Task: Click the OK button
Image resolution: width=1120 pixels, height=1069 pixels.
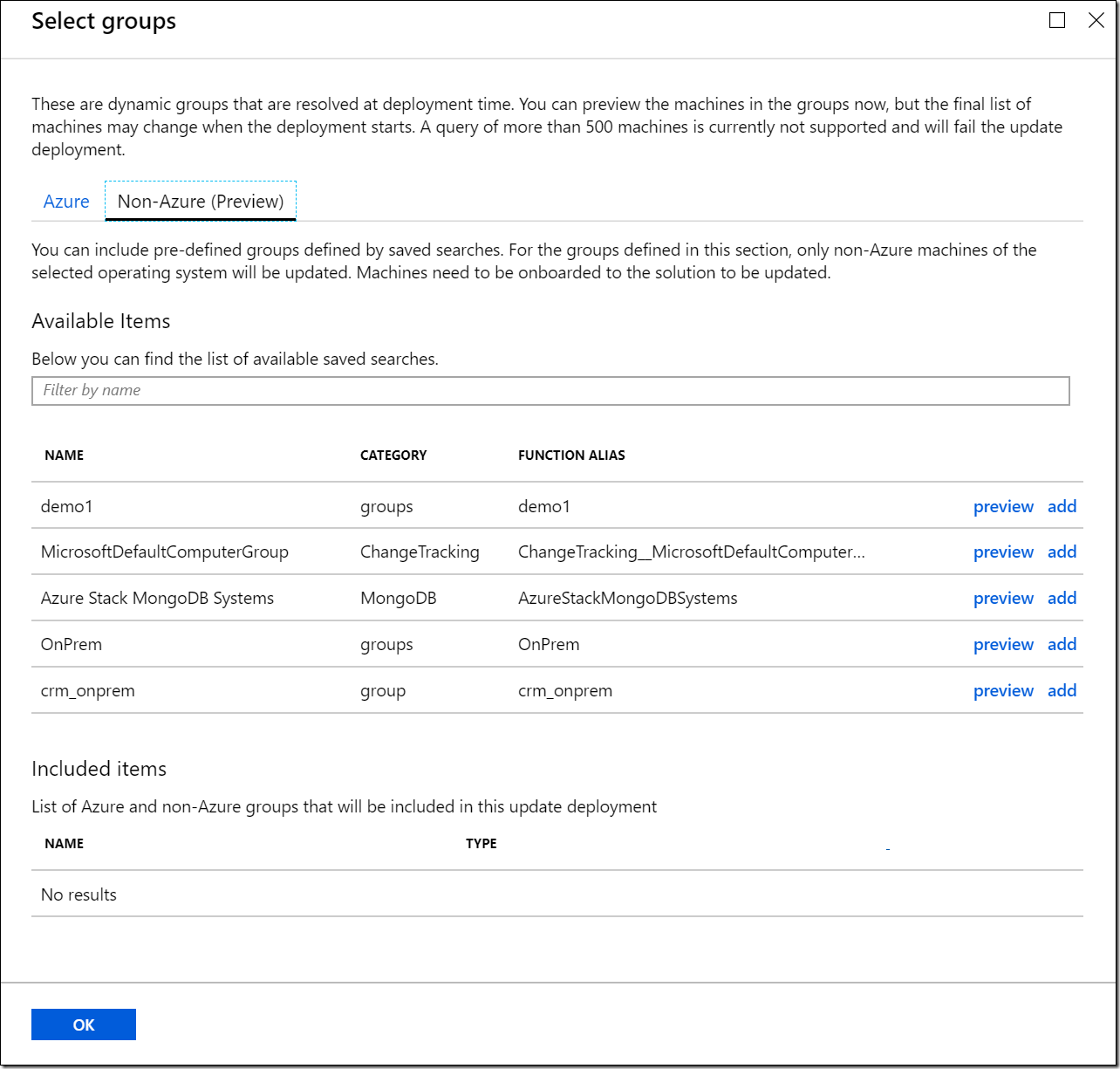Action: 84,1024
